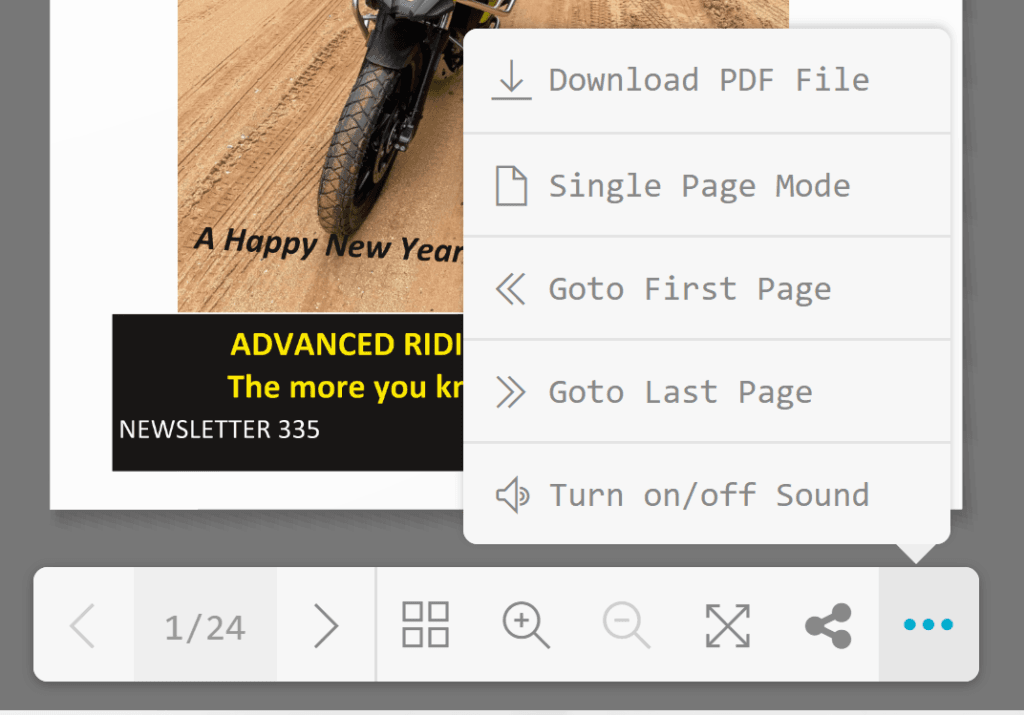
Task: Open the share icon in toolbar
Action: click(828, 626)
